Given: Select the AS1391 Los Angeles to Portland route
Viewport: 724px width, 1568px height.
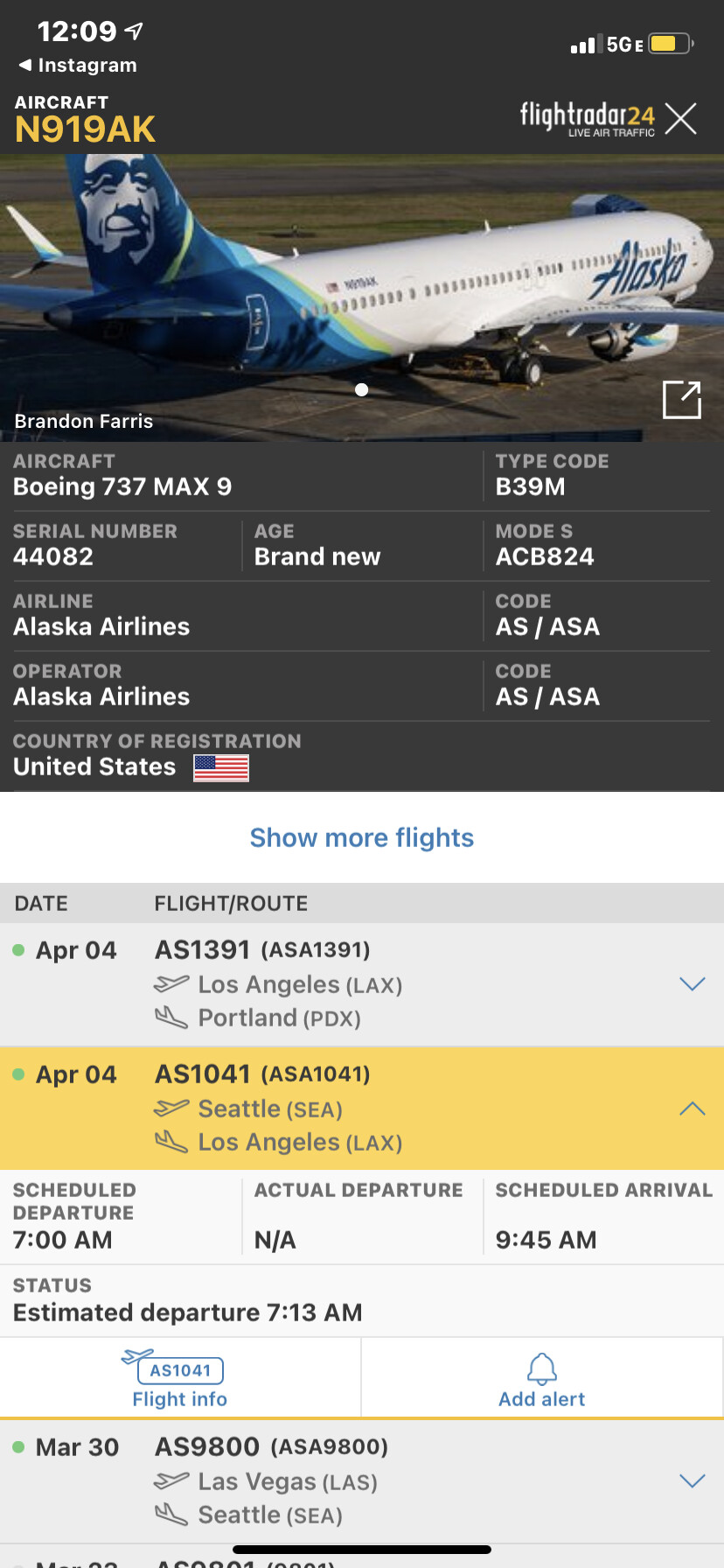Looking at the screenshot, I should (x=278, y=1001).
